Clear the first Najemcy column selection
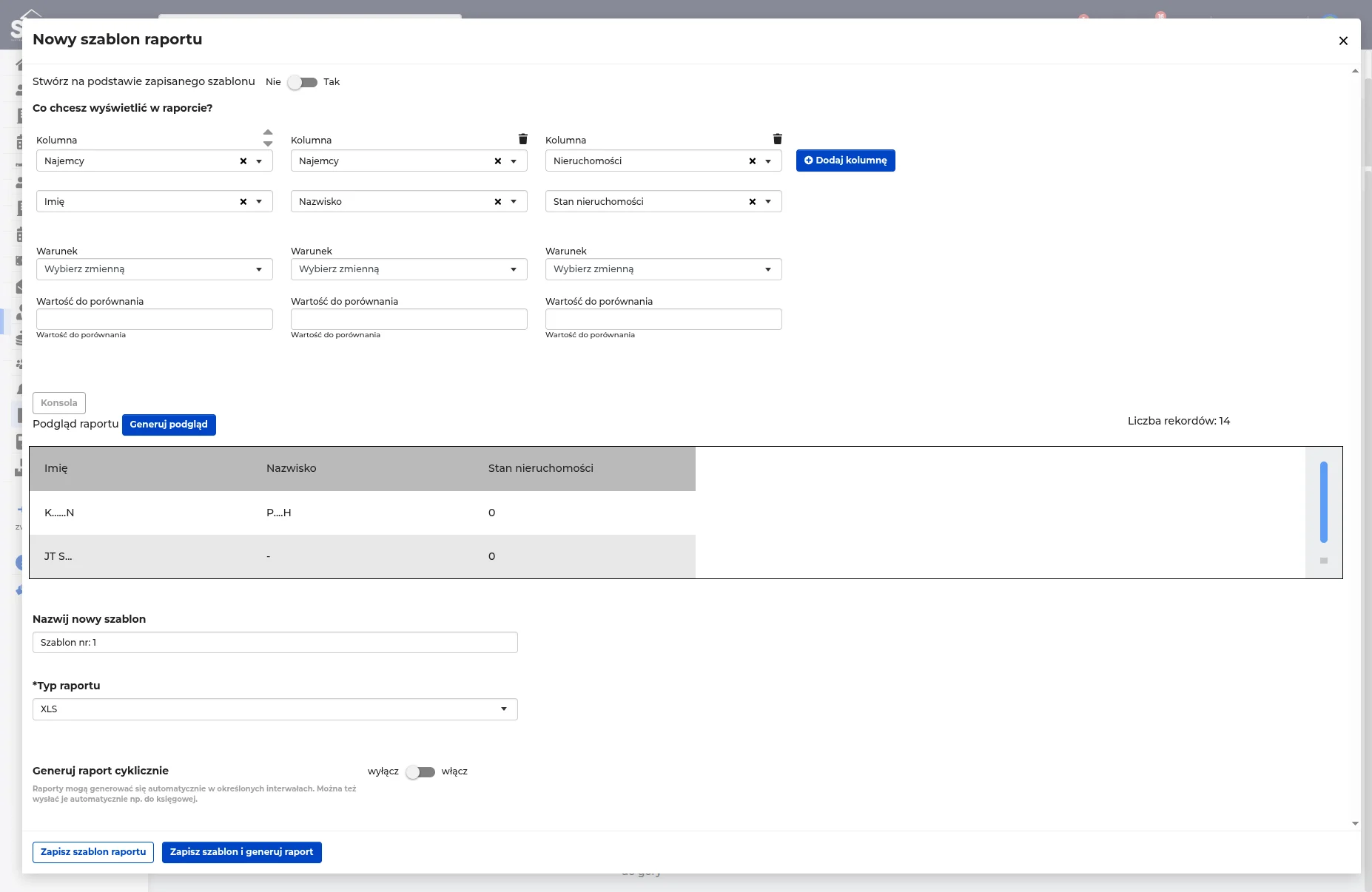The height and width of the screenshot is (892, 1372). 243,161
